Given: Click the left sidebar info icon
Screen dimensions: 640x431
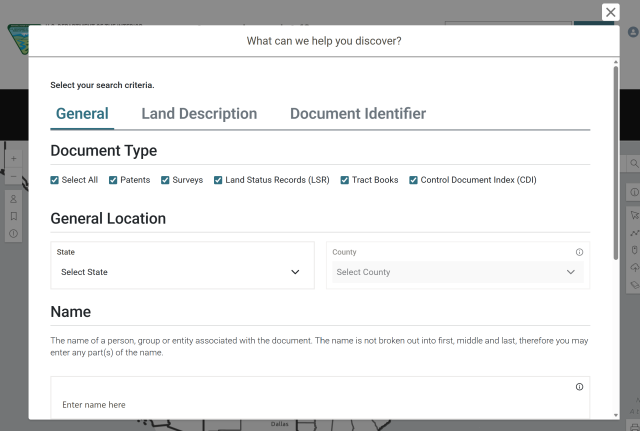Looking at the screenshot, I should pos(13,233).
